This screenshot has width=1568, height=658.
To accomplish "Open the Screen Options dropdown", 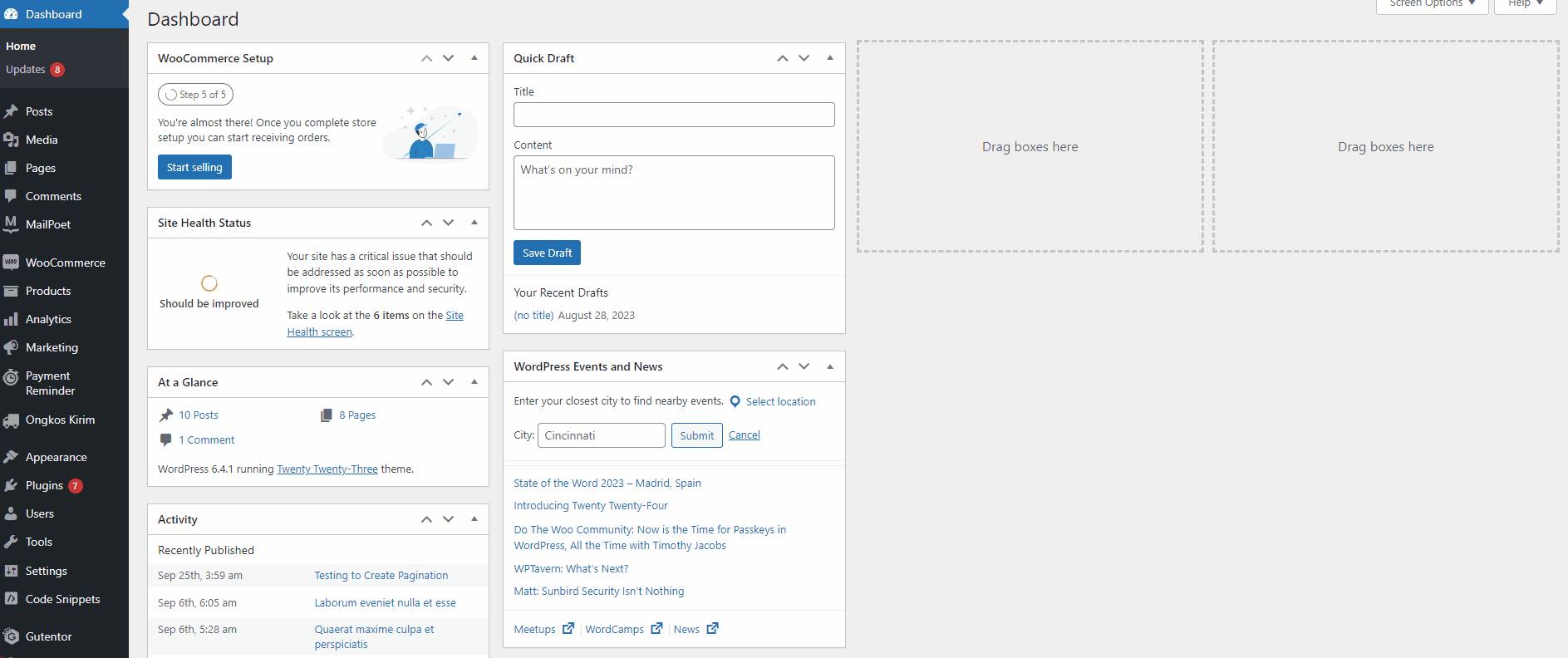I will [1432, 5].
